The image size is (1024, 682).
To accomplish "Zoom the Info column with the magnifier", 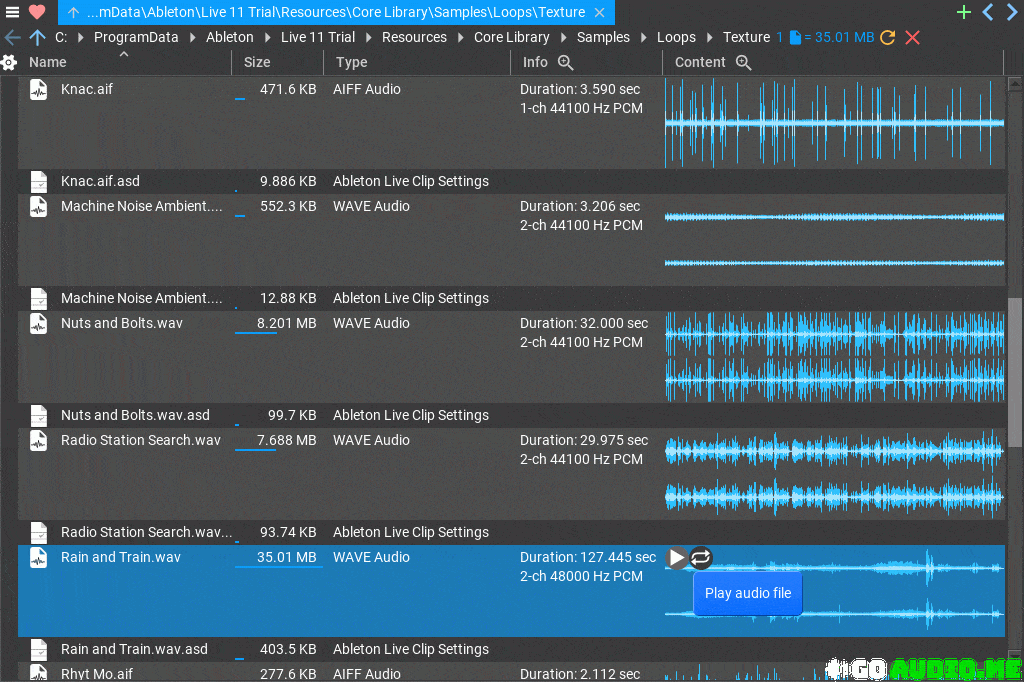I will tap(565, 62).
